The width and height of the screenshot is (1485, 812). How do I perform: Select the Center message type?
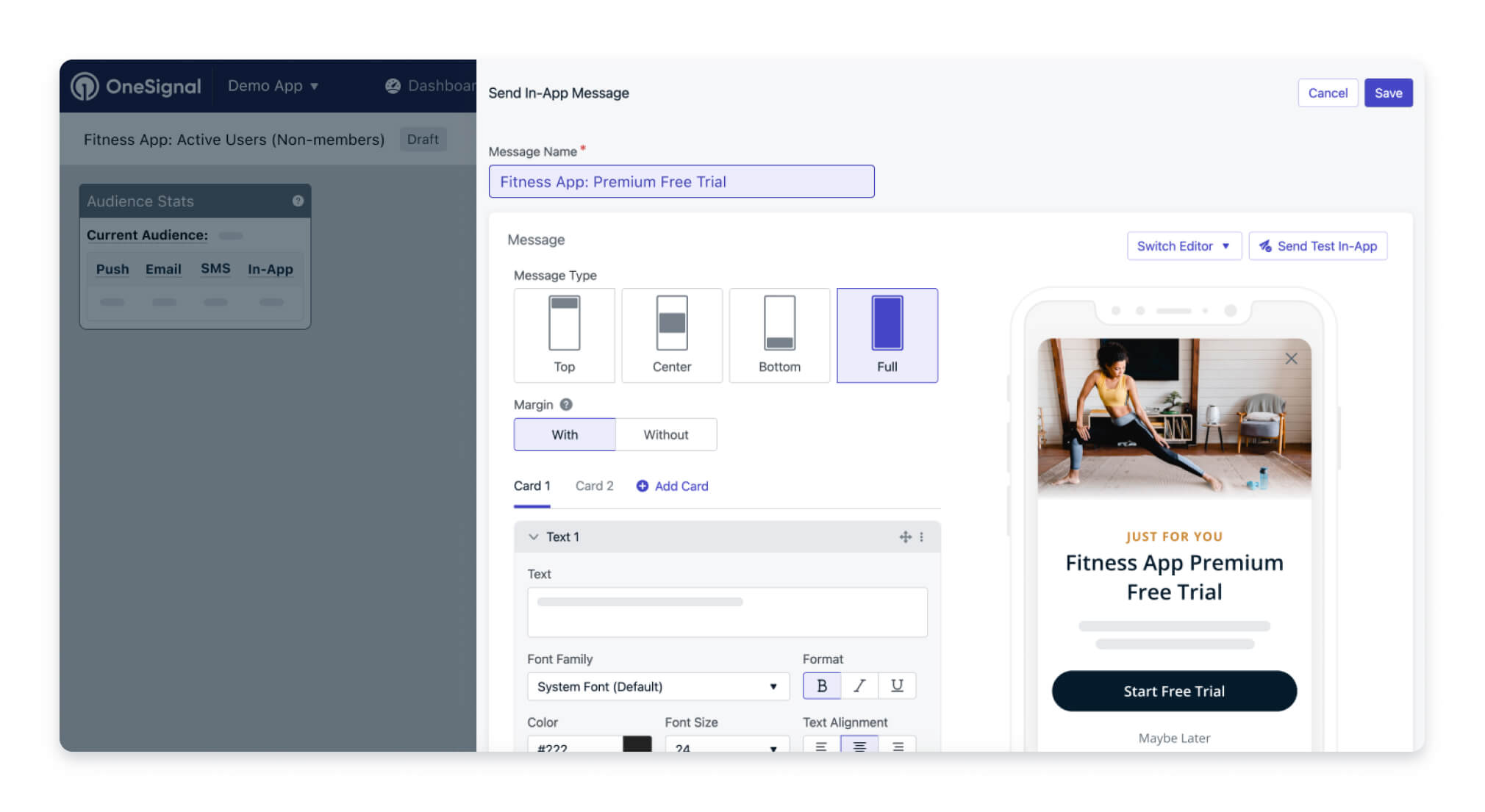click(x=672, y=335)
